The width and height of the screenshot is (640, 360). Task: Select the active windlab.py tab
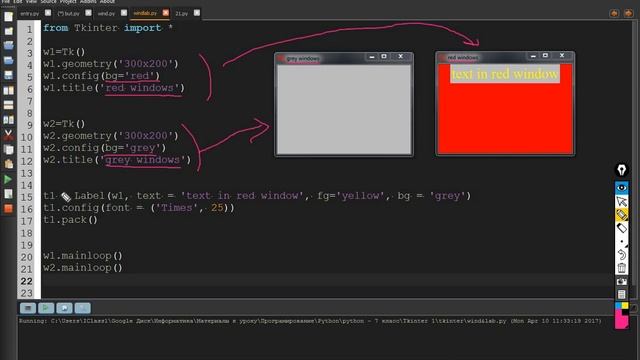[x=145, y=13]
